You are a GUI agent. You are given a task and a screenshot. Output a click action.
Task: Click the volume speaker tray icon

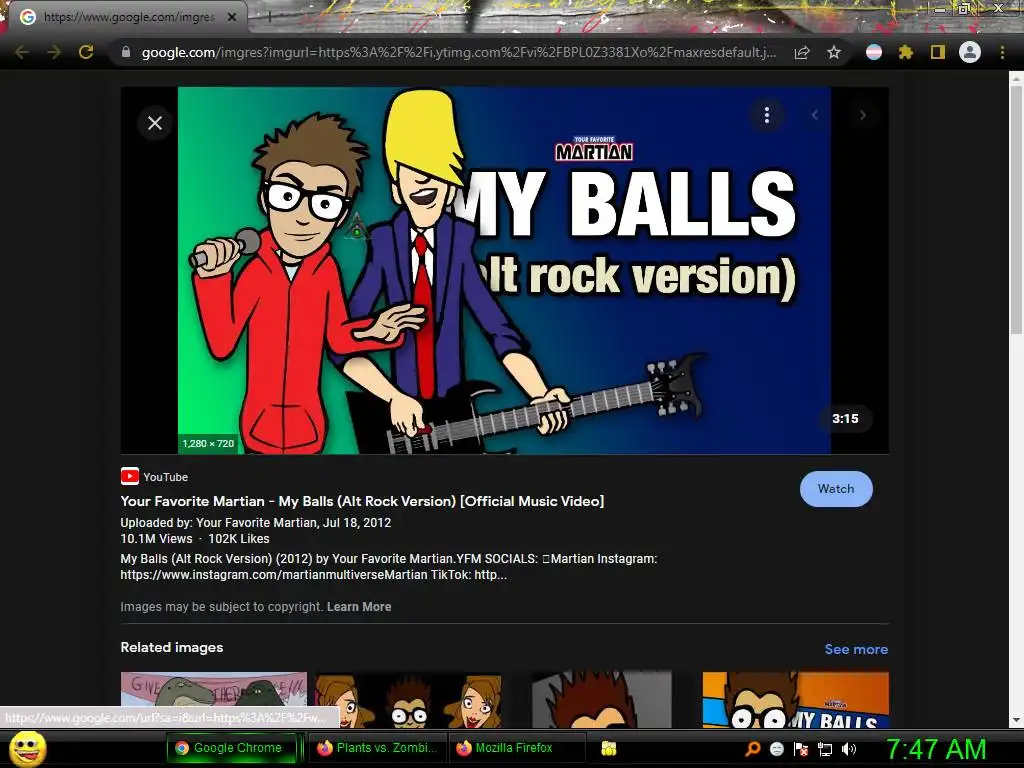click(x=849, y=749)
